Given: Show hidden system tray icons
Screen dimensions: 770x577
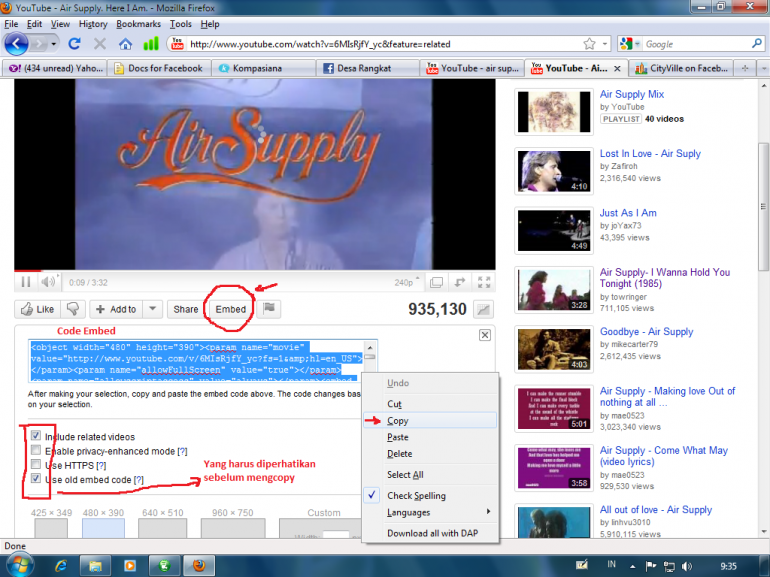Looking at the screenshot, I should coord(632,566).
